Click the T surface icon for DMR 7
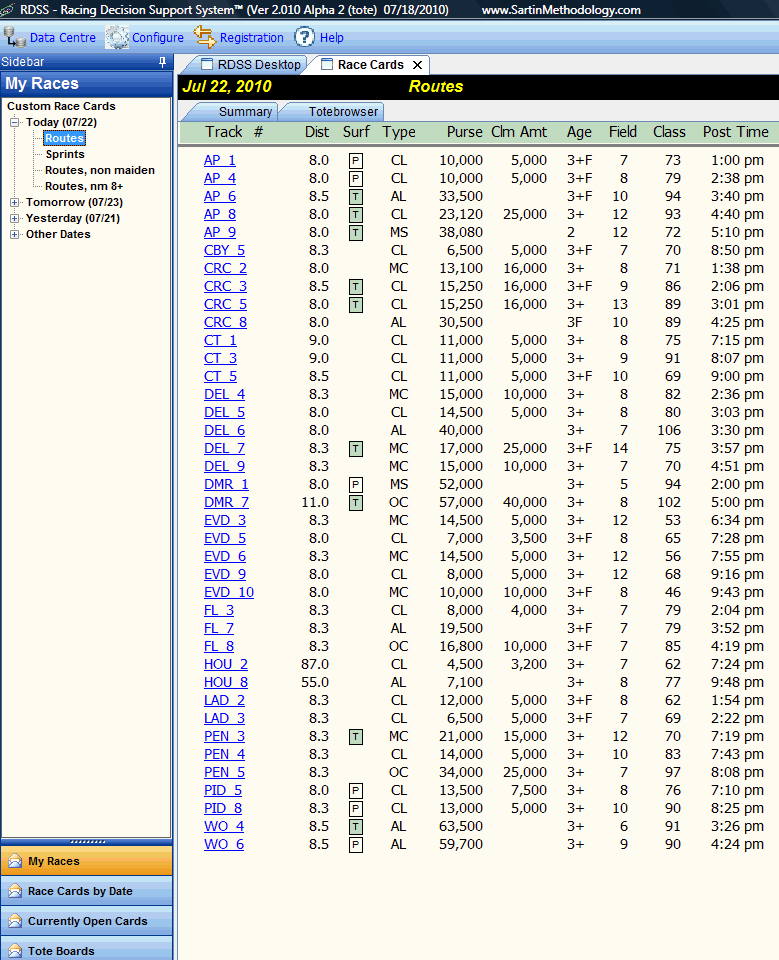The width and height of the screenshot is (779, 960). click(x=356, y=503)
